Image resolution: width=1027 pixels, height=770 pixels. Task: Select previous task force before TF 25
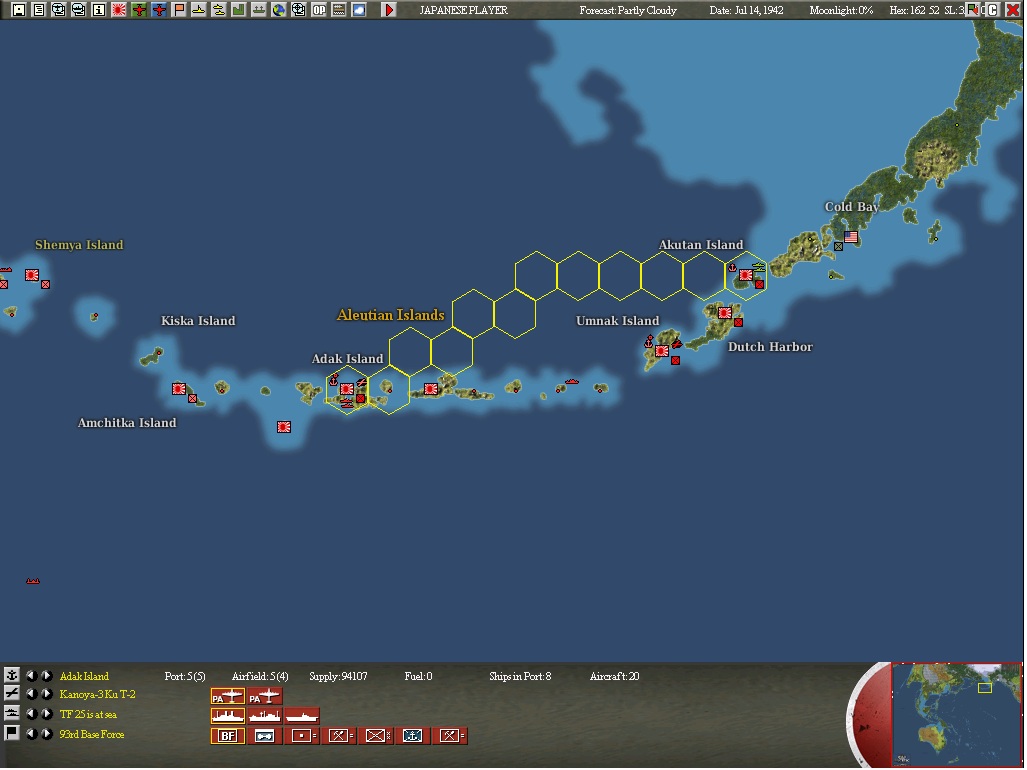pyautogui.click(x=31, y=714)
